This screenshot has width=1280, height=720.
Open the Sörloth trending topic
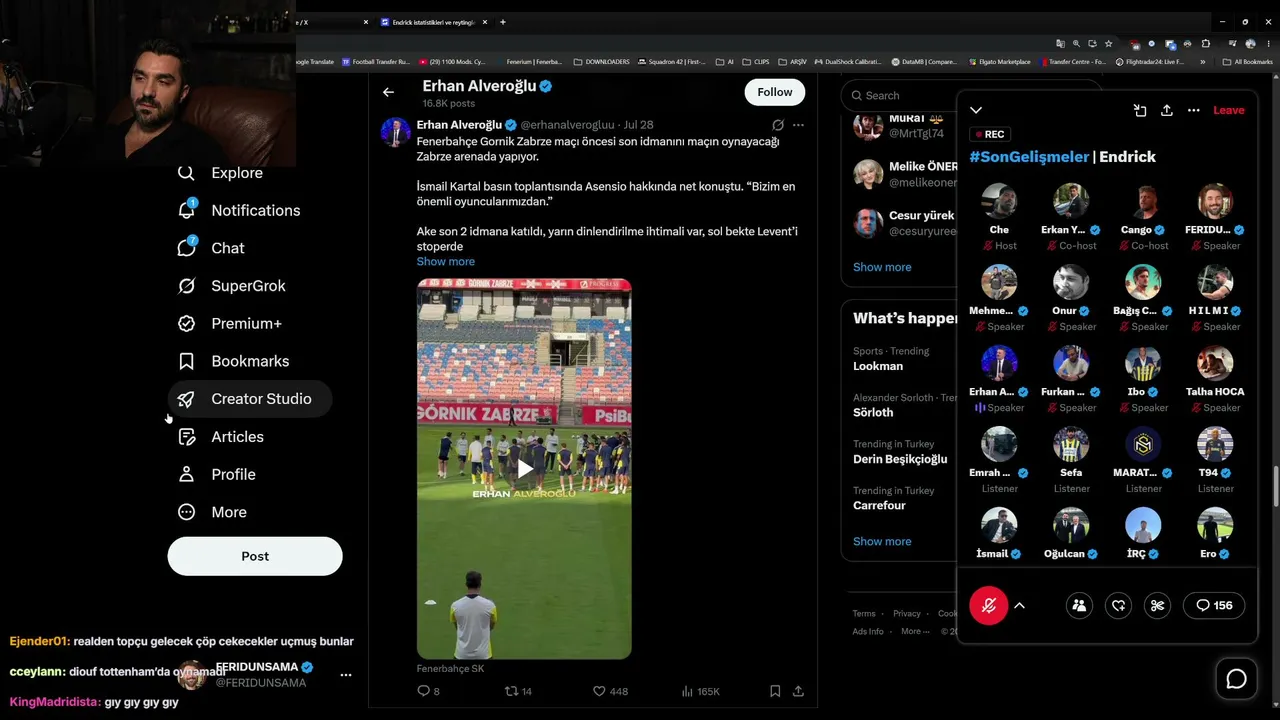point(873,412)
